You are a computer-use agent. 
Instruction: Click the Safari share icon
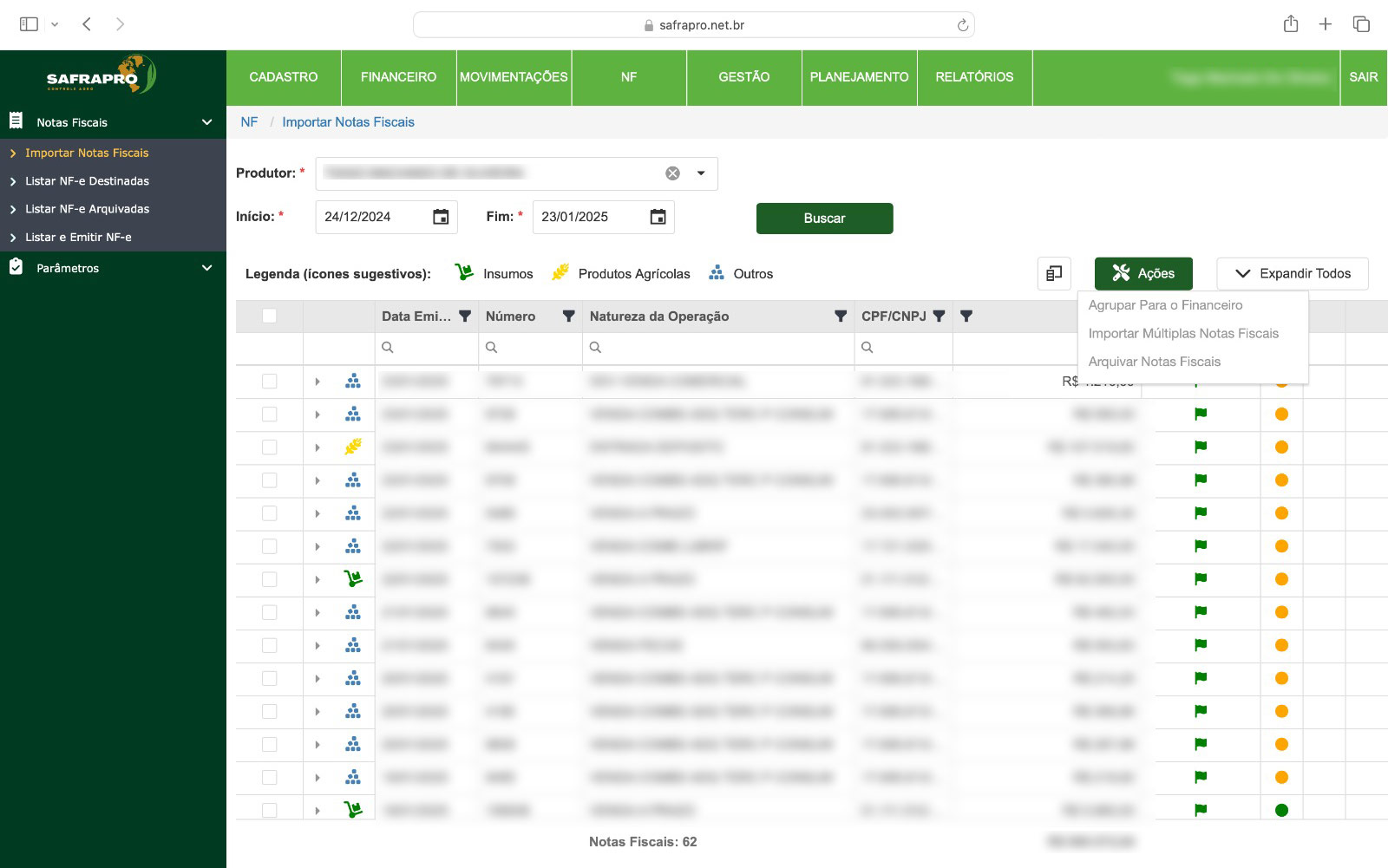coord(1291,24)
